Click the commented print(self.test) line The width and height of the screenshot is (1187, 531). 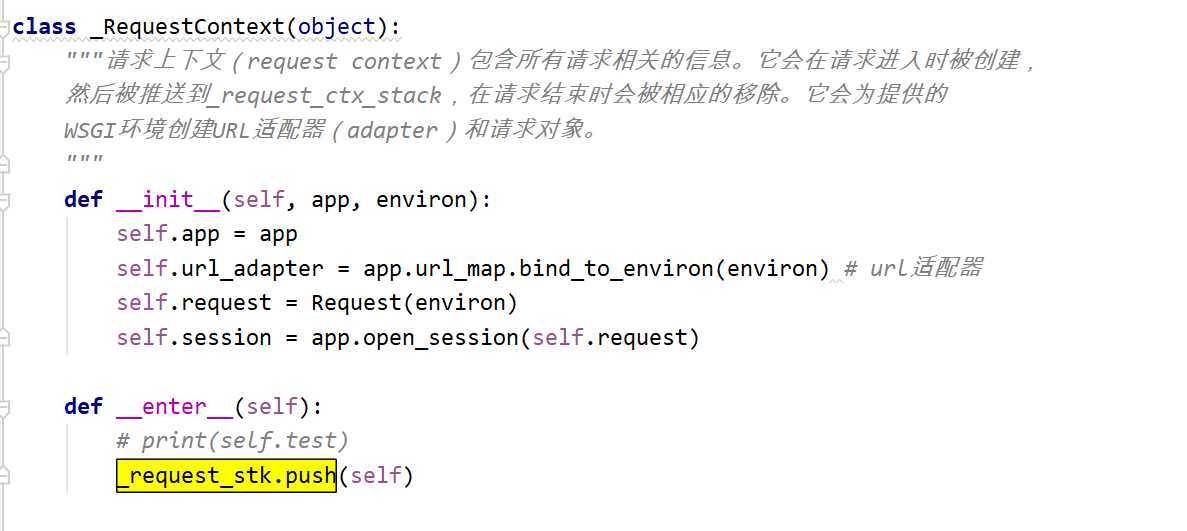(232, 440)
